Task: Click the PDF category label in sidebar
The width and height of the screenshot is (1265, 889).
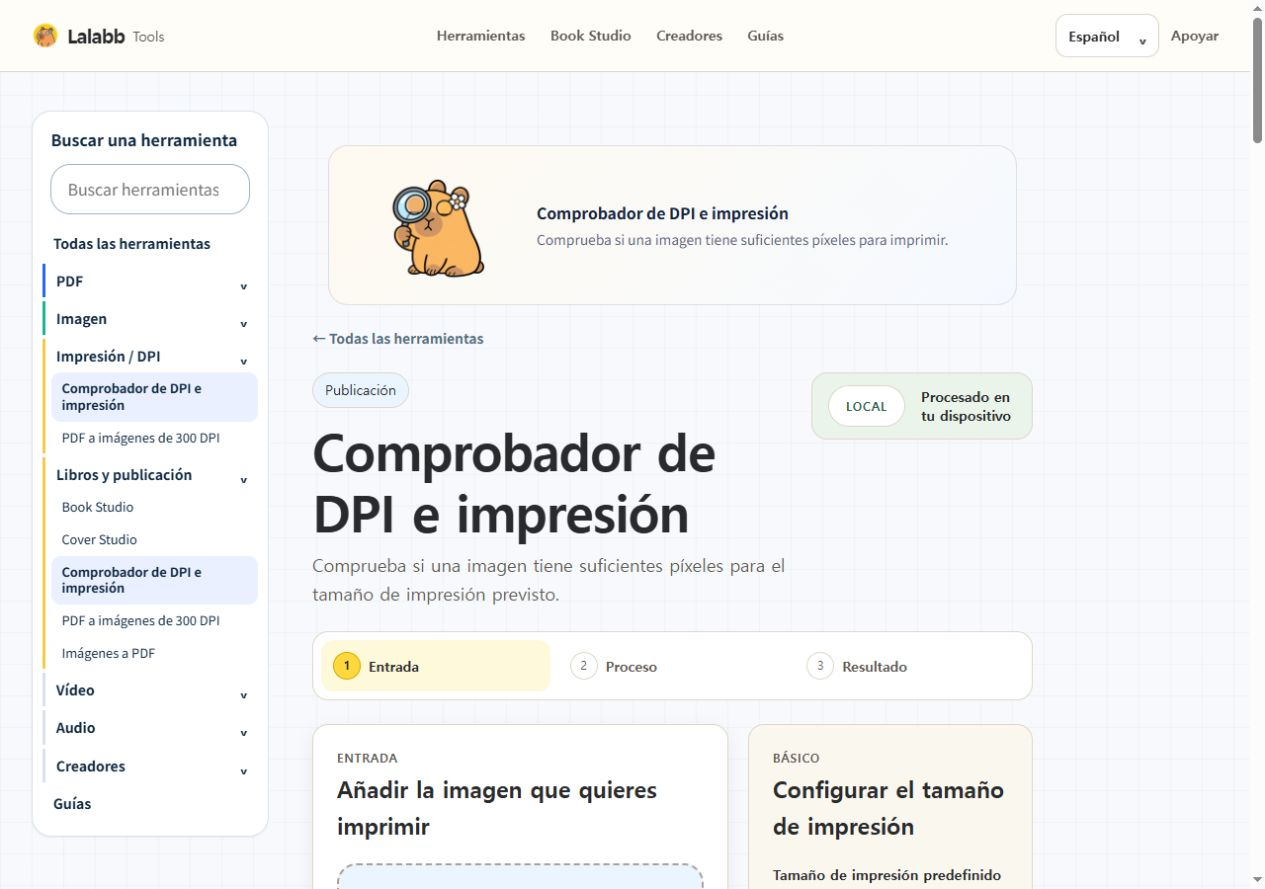Action: pyautogui.click(x=69, y=281)
